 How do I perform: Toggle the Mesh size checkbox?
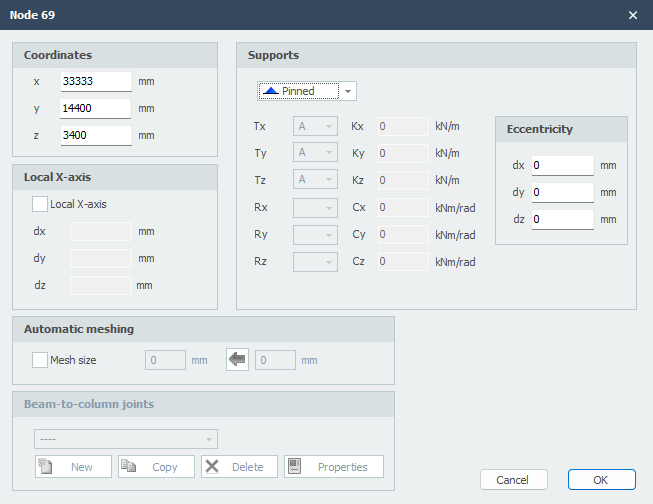point(40,360)
